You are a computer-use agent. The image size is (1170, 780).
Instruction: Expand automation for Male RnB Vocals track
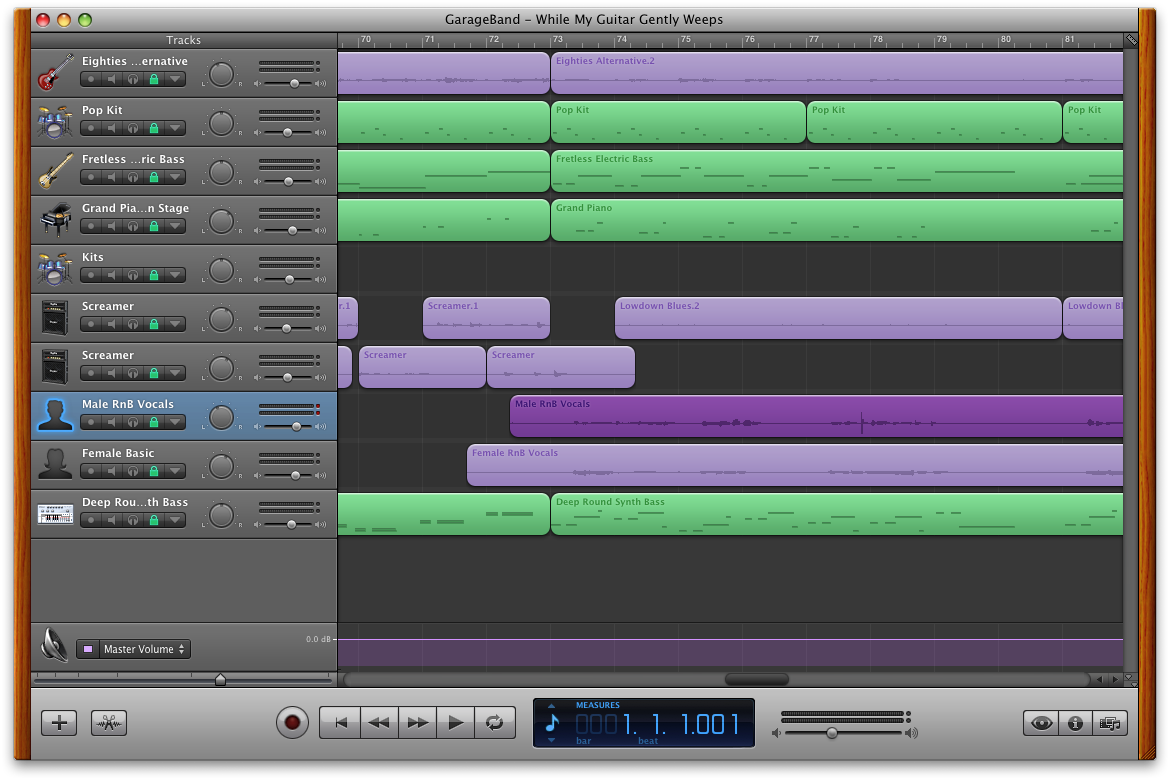(x=175, y=422)
